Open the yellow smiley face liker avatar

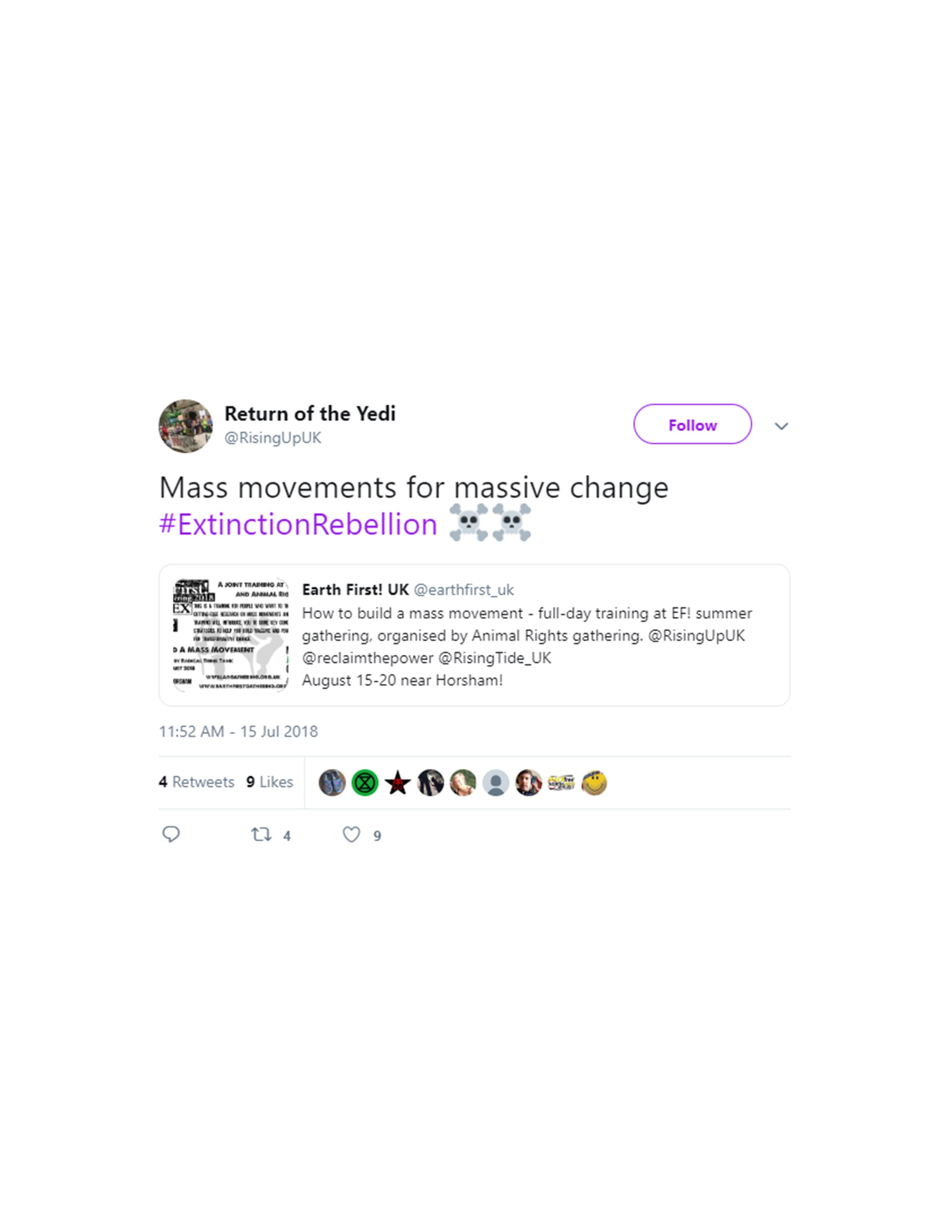(594, 783)
